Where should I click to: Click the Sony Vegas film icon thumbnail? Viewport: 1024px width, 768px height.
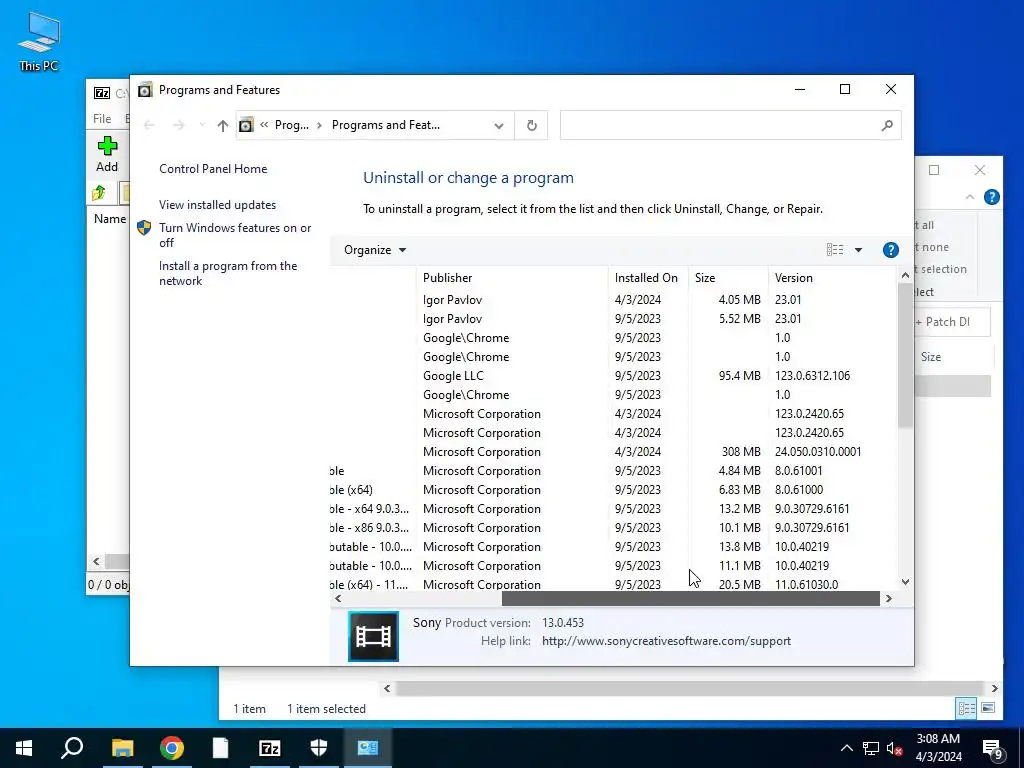[374, 636]
